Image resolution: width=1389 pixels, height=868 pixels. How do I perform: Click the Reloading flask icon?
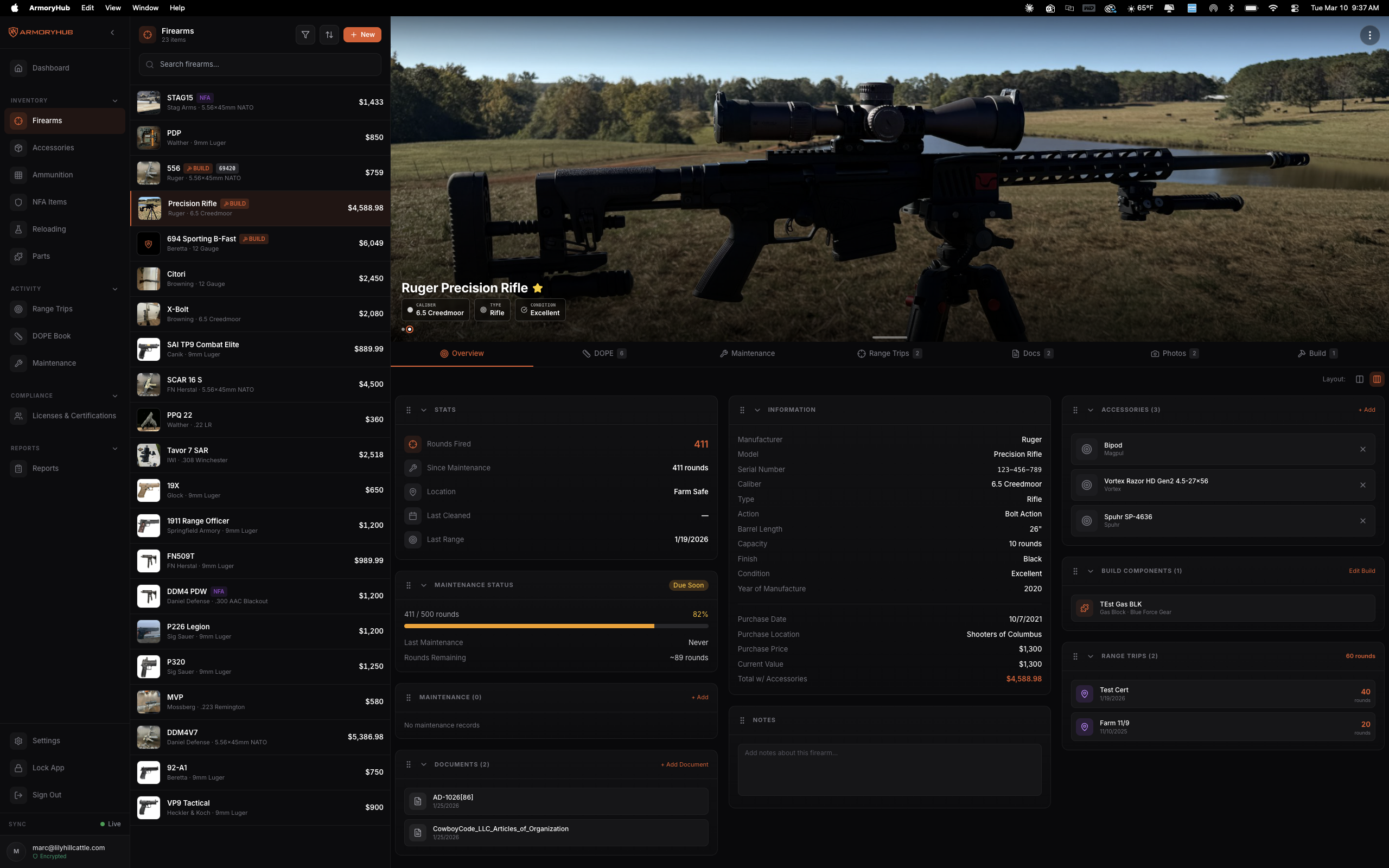click(18, 229)
